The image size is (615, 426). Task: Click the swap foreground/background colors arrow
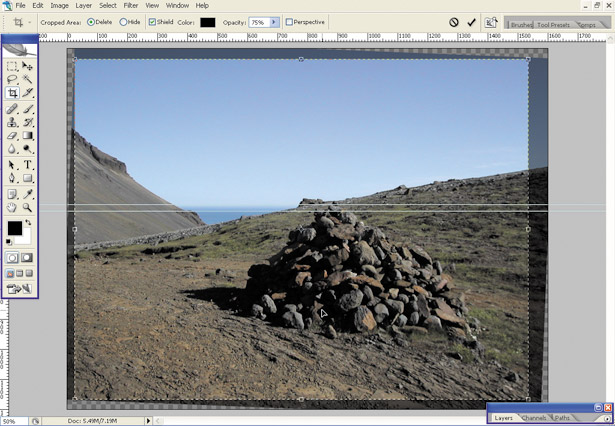28,222
